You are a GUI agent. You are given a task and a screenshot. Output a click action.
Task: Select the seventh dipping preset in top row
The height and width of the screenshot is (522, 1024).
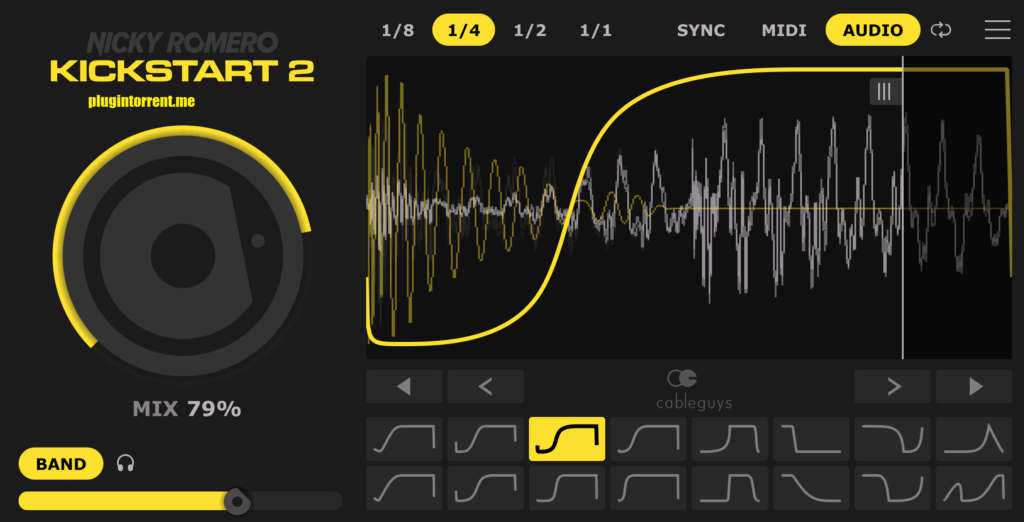point(892,439)
